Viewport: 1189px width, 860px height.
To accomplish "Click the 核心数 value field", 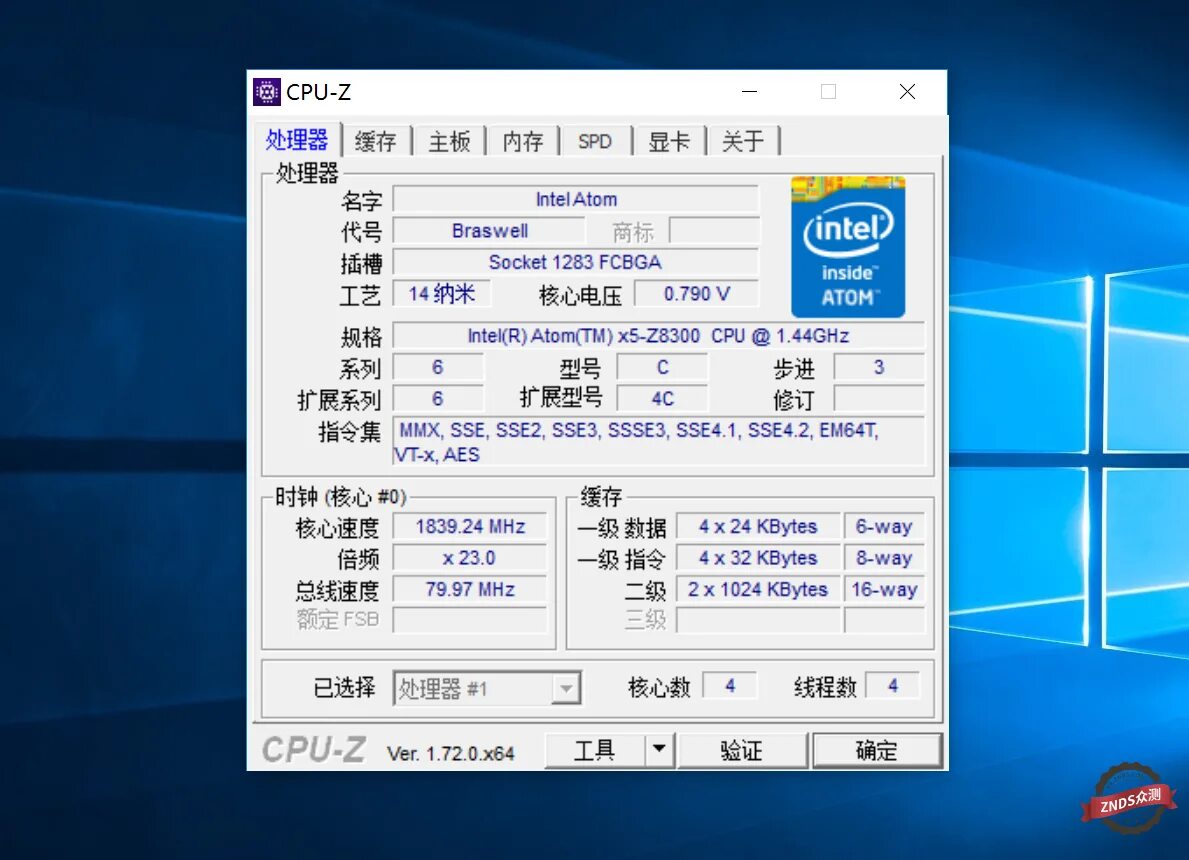I will tap(729, 686).
